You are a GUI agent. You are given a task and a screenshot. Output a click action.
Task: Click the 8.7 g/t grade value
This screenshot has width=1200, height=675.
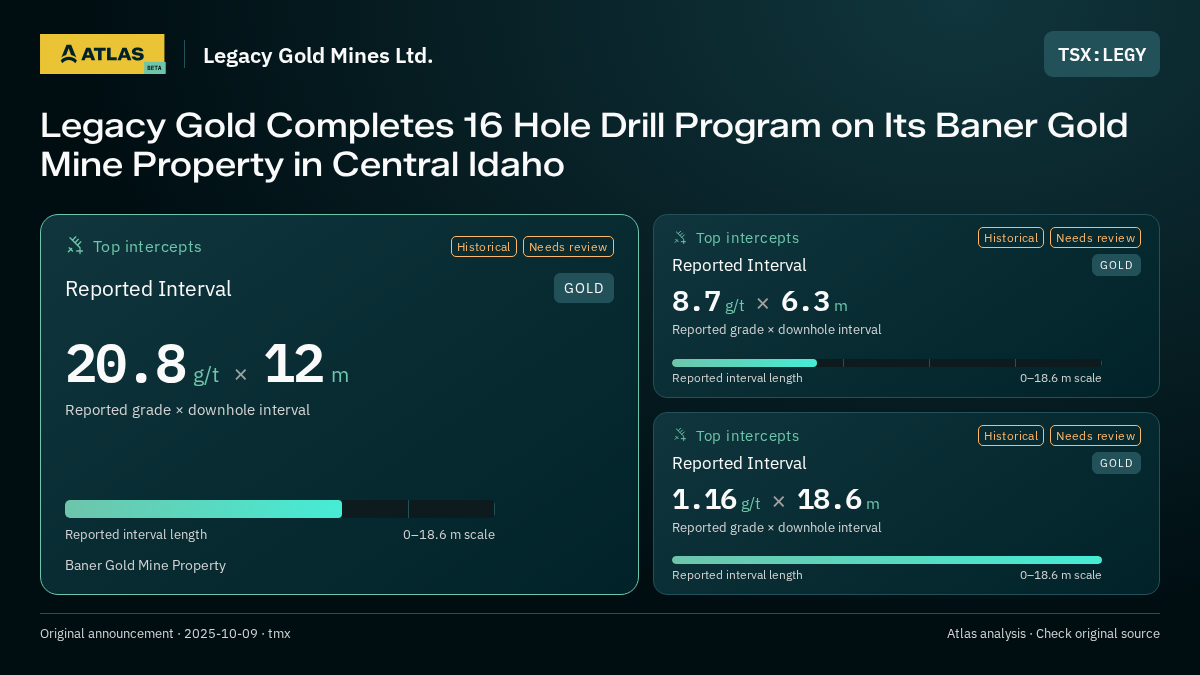tap(708, 301)
